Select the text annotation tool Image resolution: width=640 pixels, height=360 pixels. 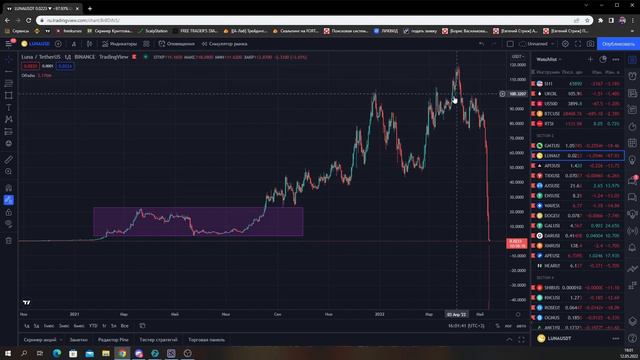click(x=9, y=107)
